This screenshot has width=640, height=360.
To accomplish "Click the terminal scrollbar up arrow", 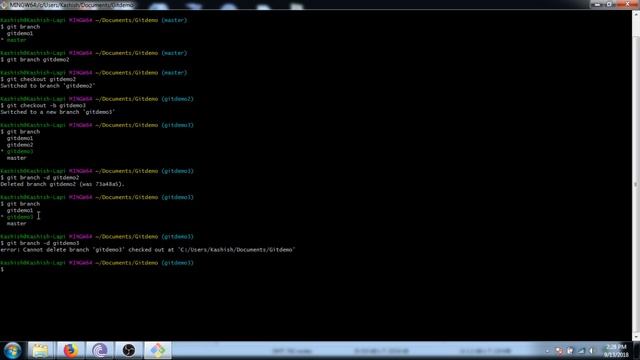I will [x=636, y=15].
